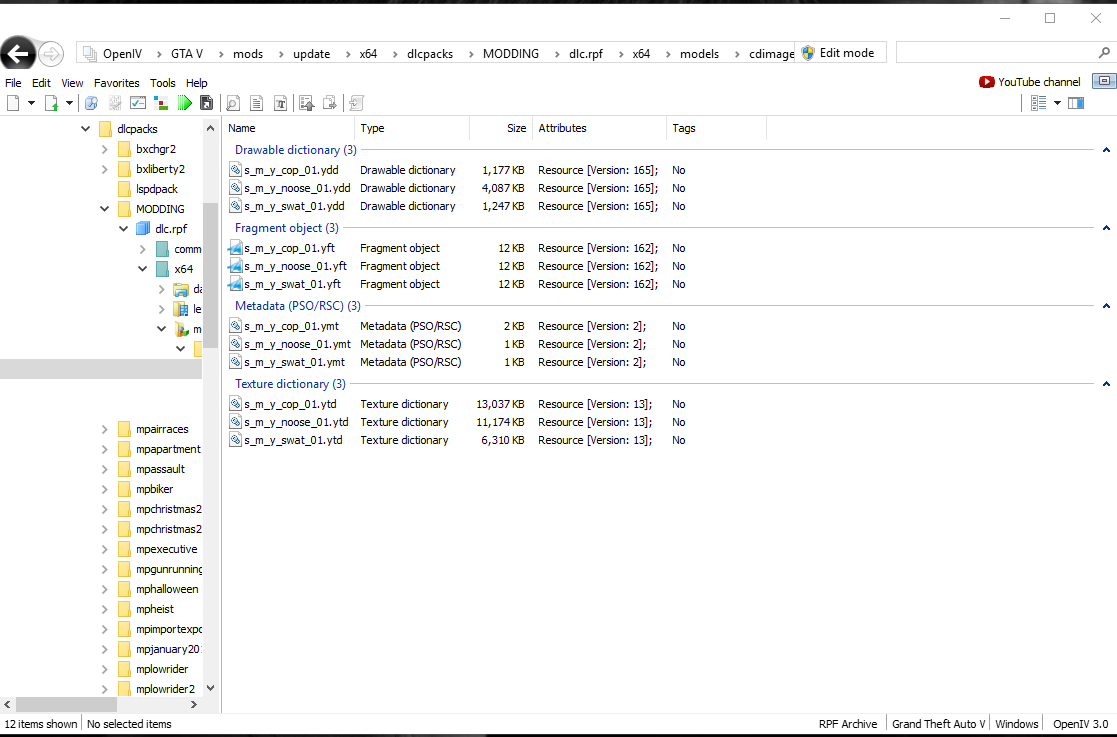Image resolution: width=1117 pixels, height=737 pixels.
Task: Select the s_m_y_noose_01.yft fragment file
Action: tap(295, 266)
